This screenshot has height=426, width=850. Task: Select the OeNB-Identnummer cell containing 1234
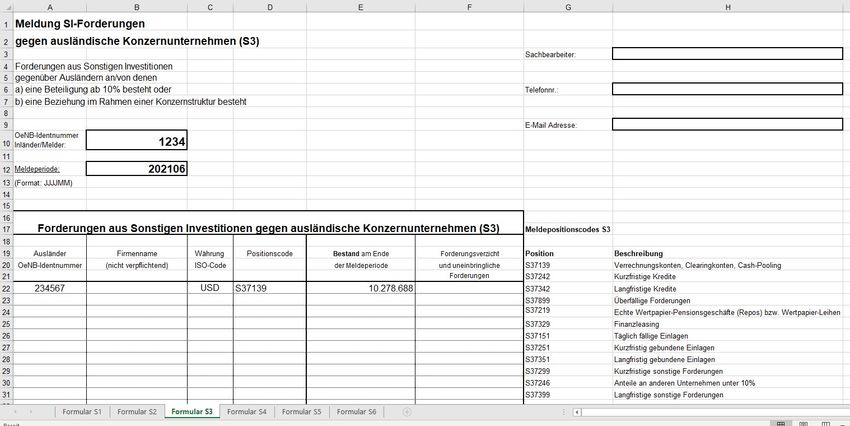pyautogui.click(x=137, y=142)
